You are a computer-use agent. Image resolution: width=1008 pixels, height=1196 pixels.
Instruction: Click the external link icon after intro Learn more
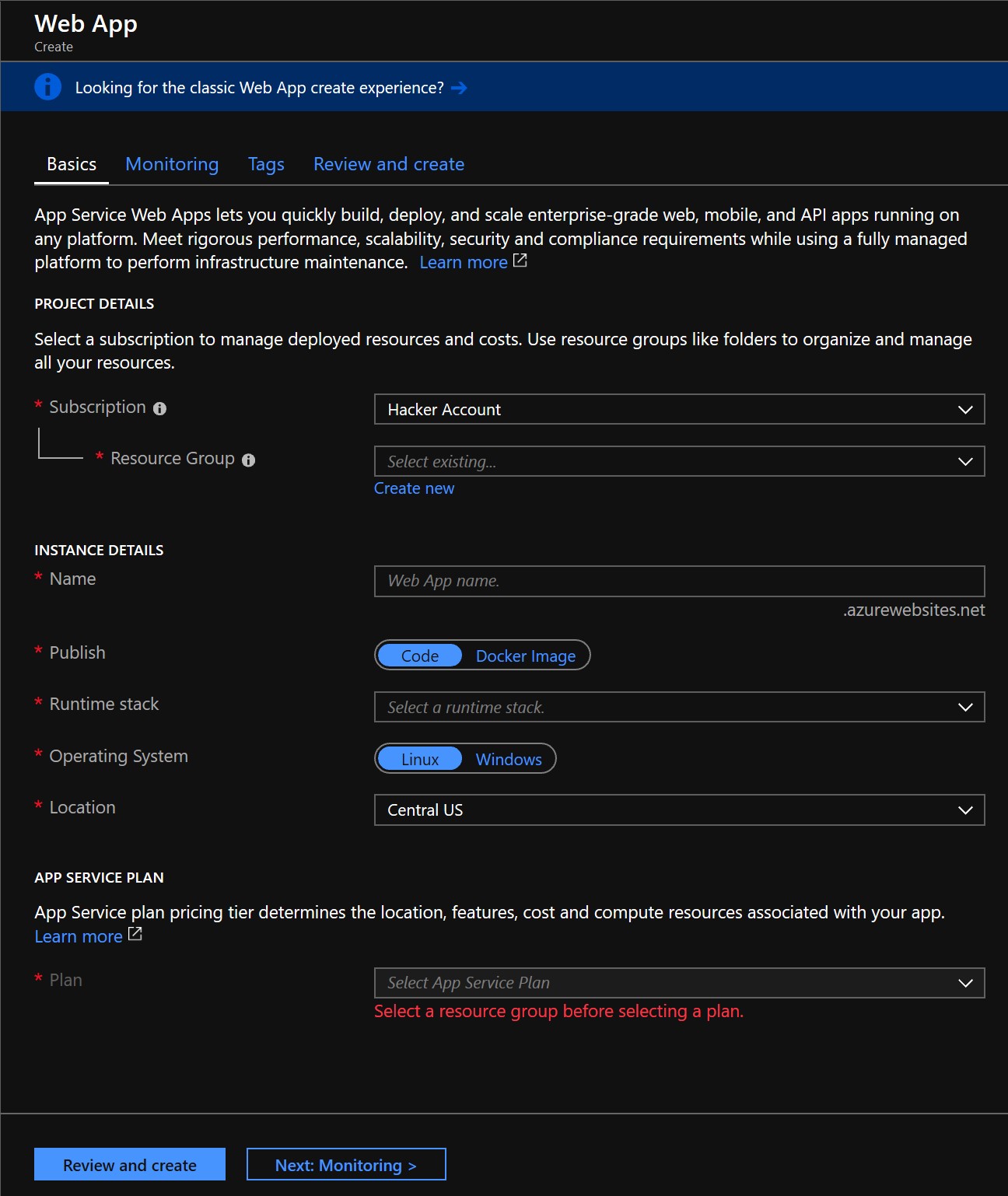(x=520, y=261)
